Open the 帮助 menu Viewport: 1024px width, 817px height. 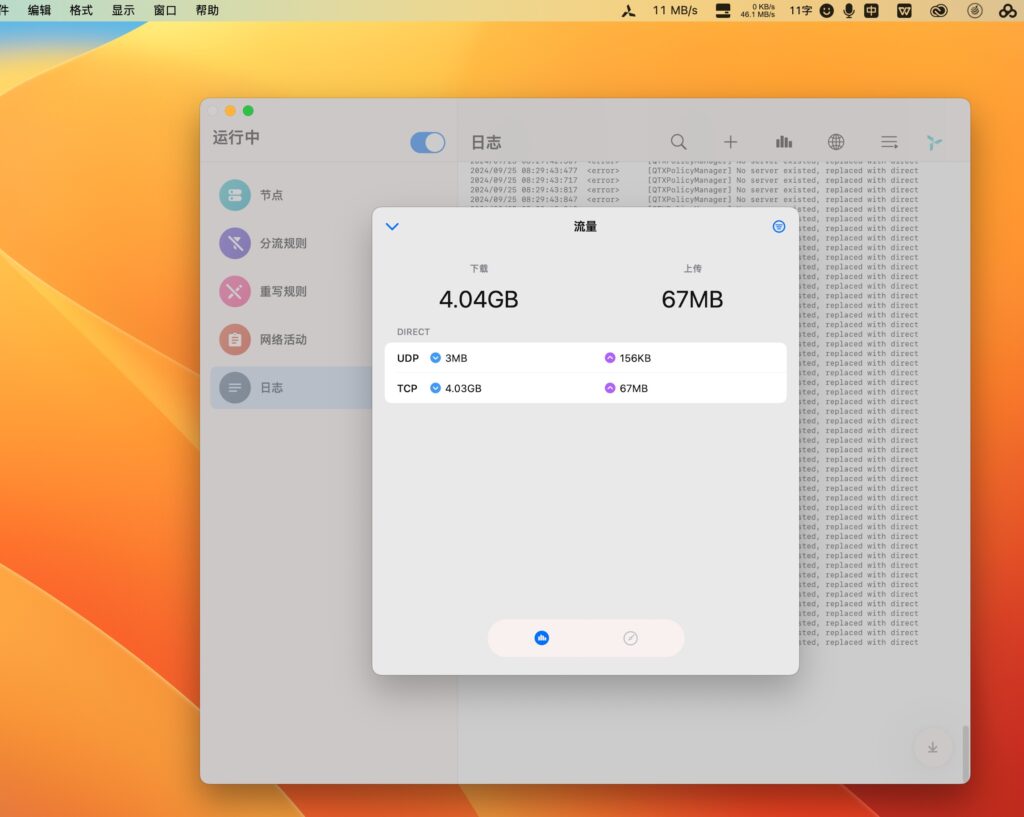coord(207,10)
